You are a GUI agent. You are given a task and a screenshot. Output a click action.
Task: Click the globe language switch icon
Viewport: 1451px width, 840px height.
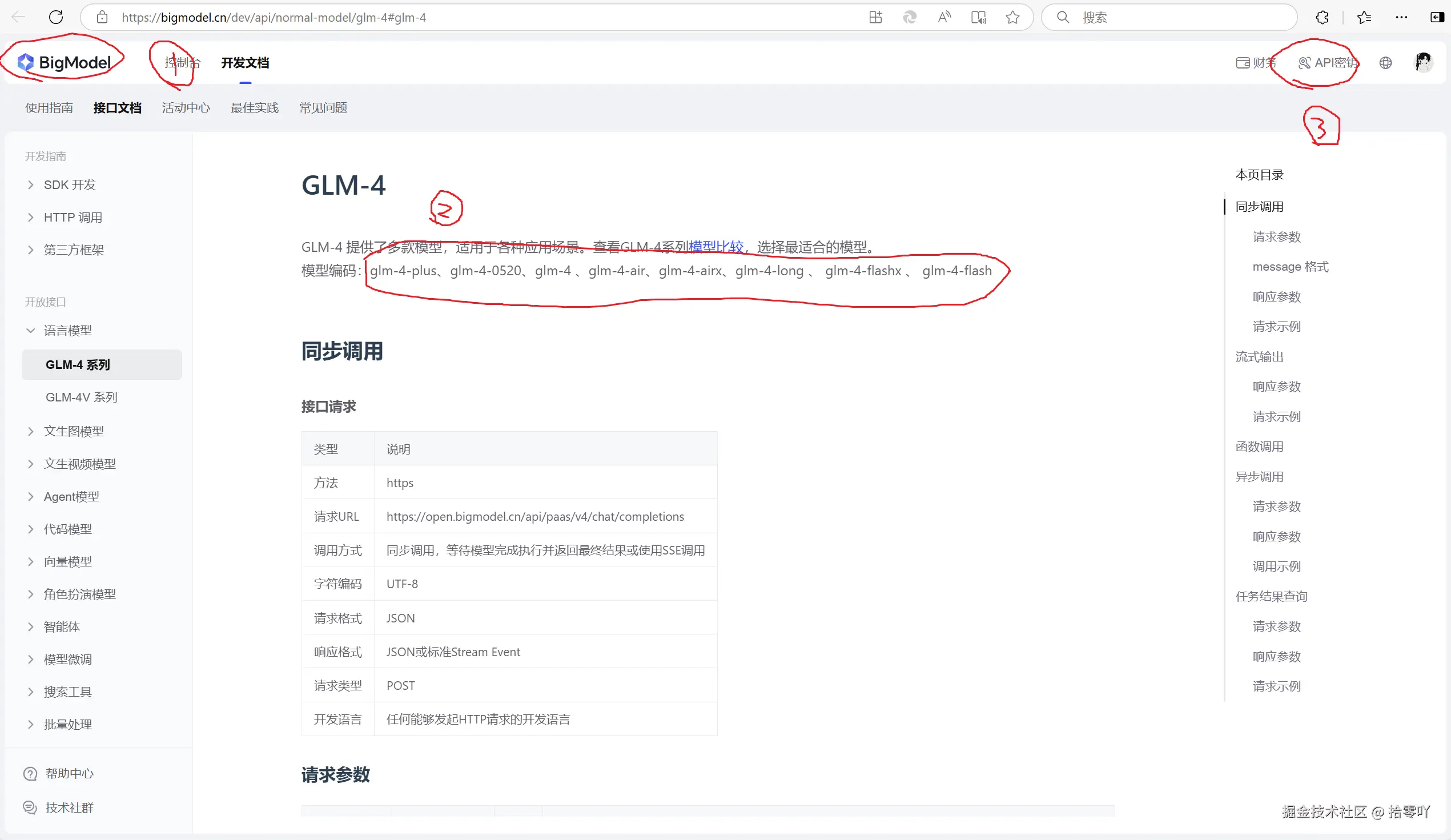click(1386, 62)
